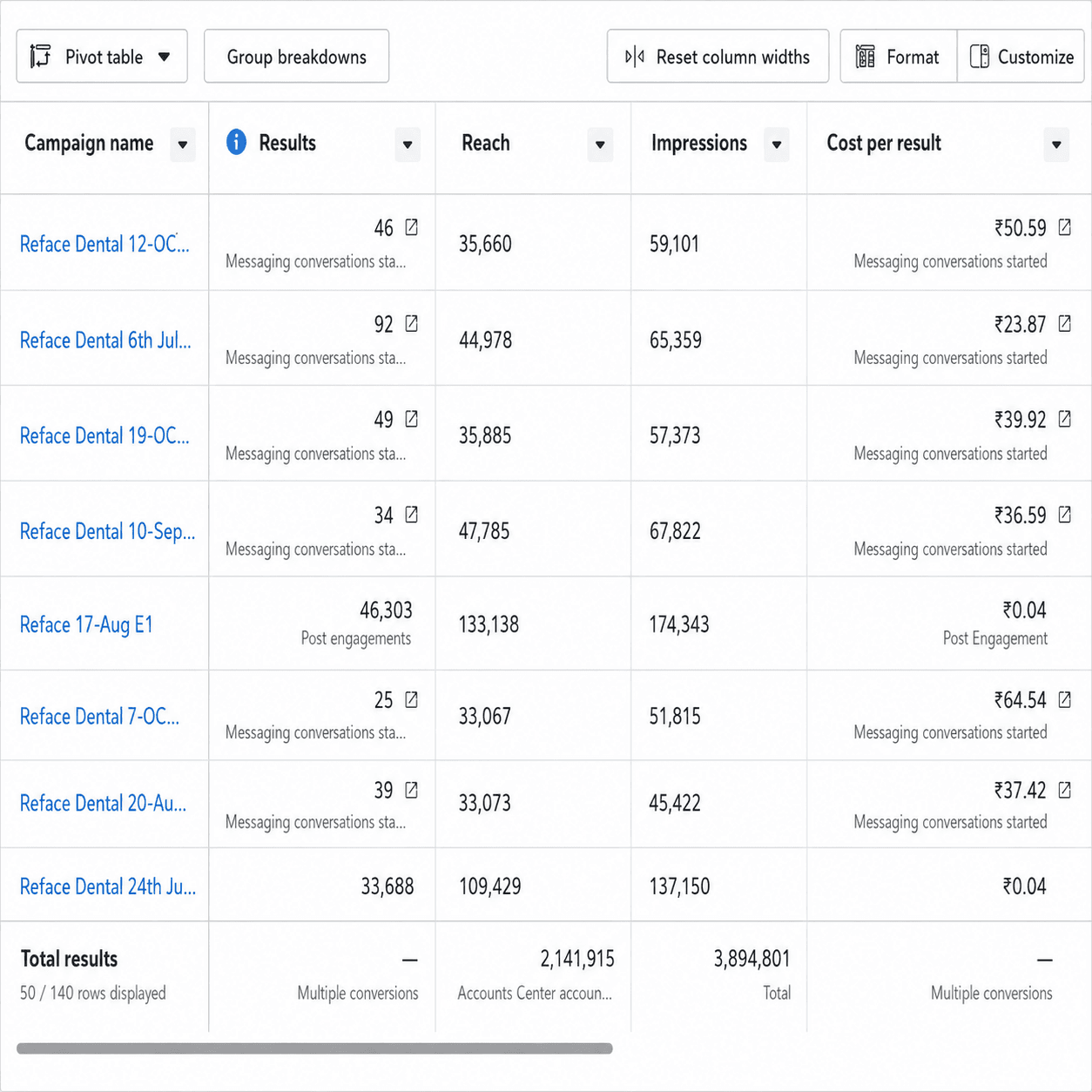1092x1092 pixels.
Task: Click reach value 109,429
Action: (490, 886)
